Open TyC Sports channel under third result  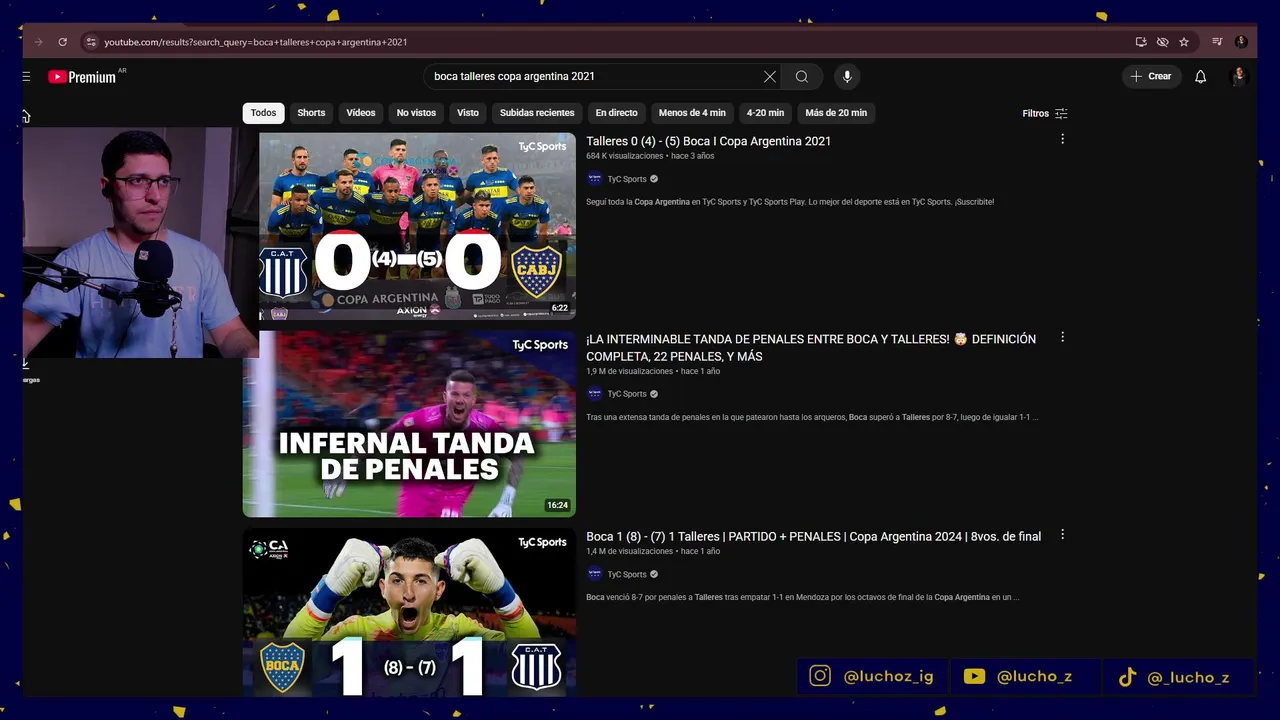[627, 574]
